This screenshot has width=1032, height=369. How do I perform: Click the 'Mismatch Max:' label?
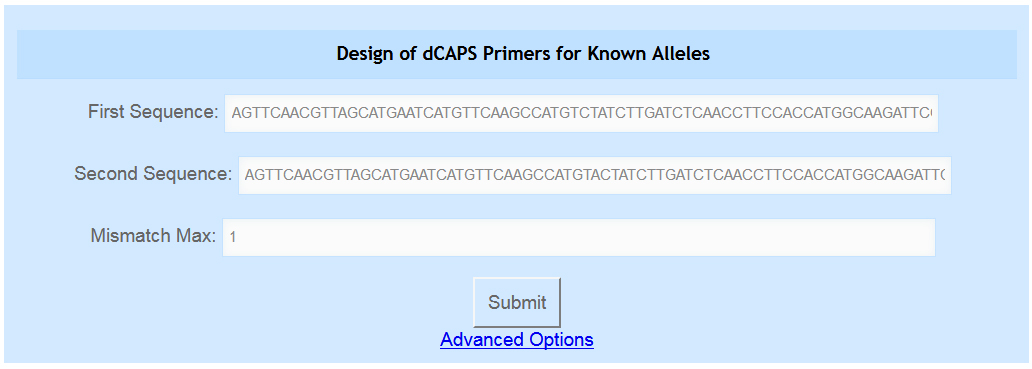coord(153,236)
